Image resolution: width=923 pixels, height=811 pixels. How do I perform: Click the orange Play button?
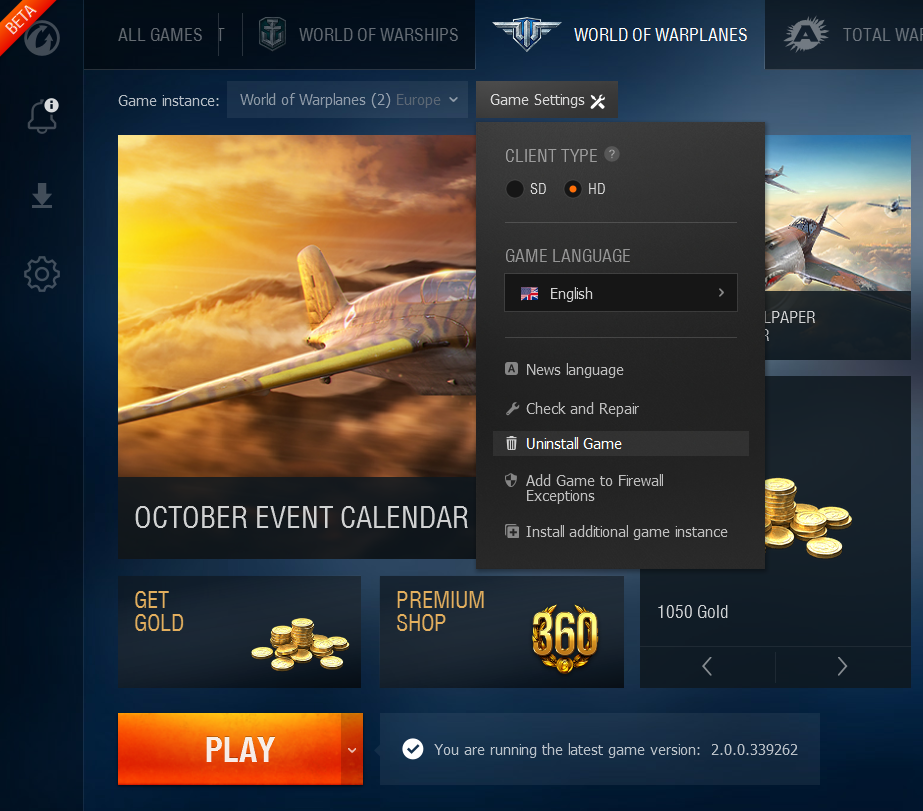pyautogui.click(x=230, y=749)
